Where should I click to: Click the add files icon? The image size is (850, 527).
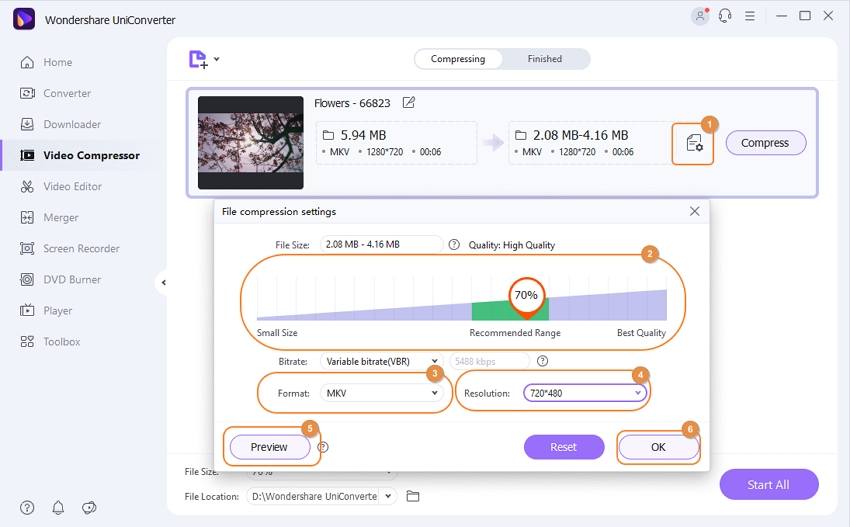(198, 59)
